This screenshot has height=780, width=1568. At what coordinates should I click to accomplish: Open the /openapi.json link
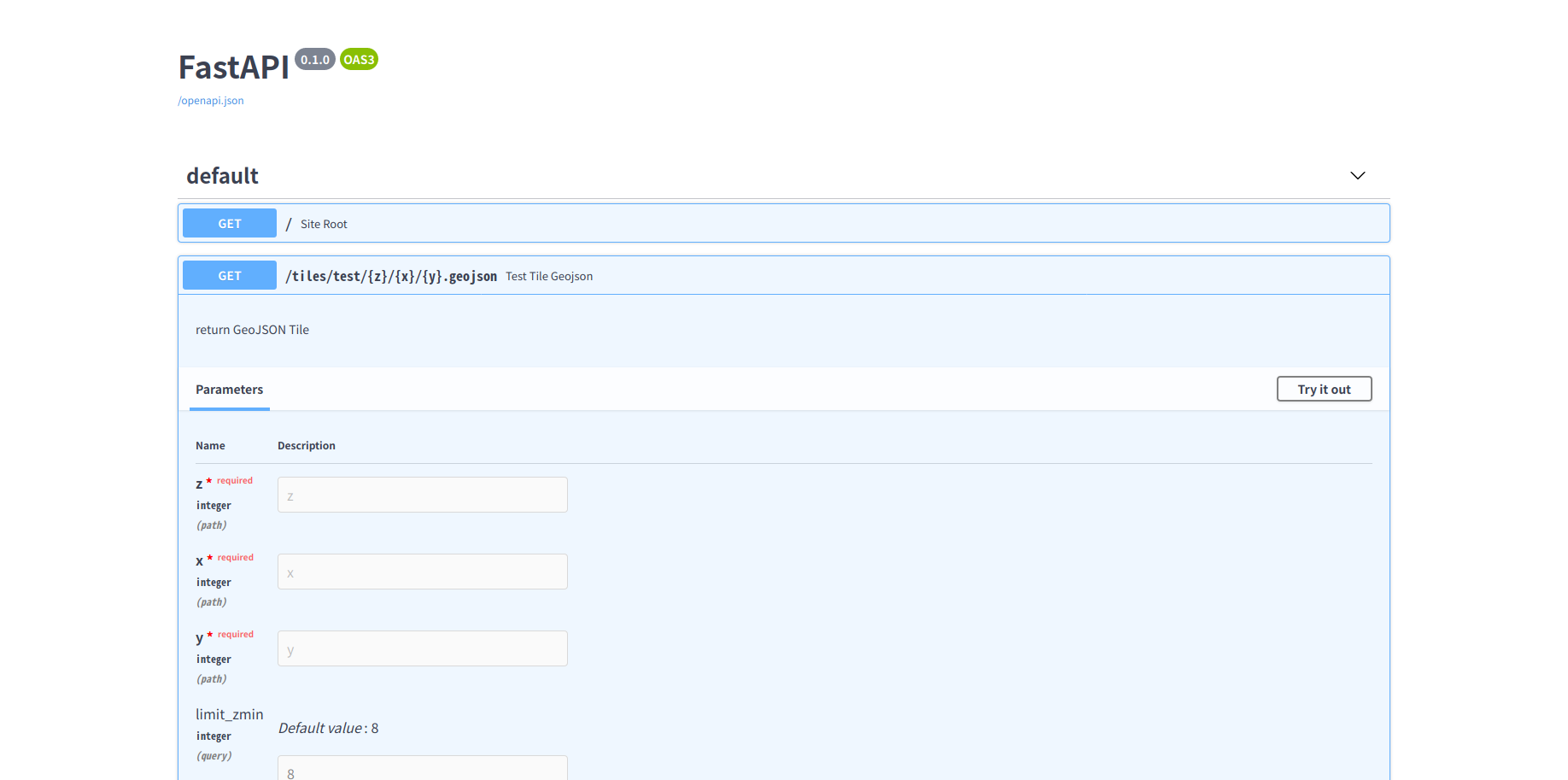coord(211,100)
